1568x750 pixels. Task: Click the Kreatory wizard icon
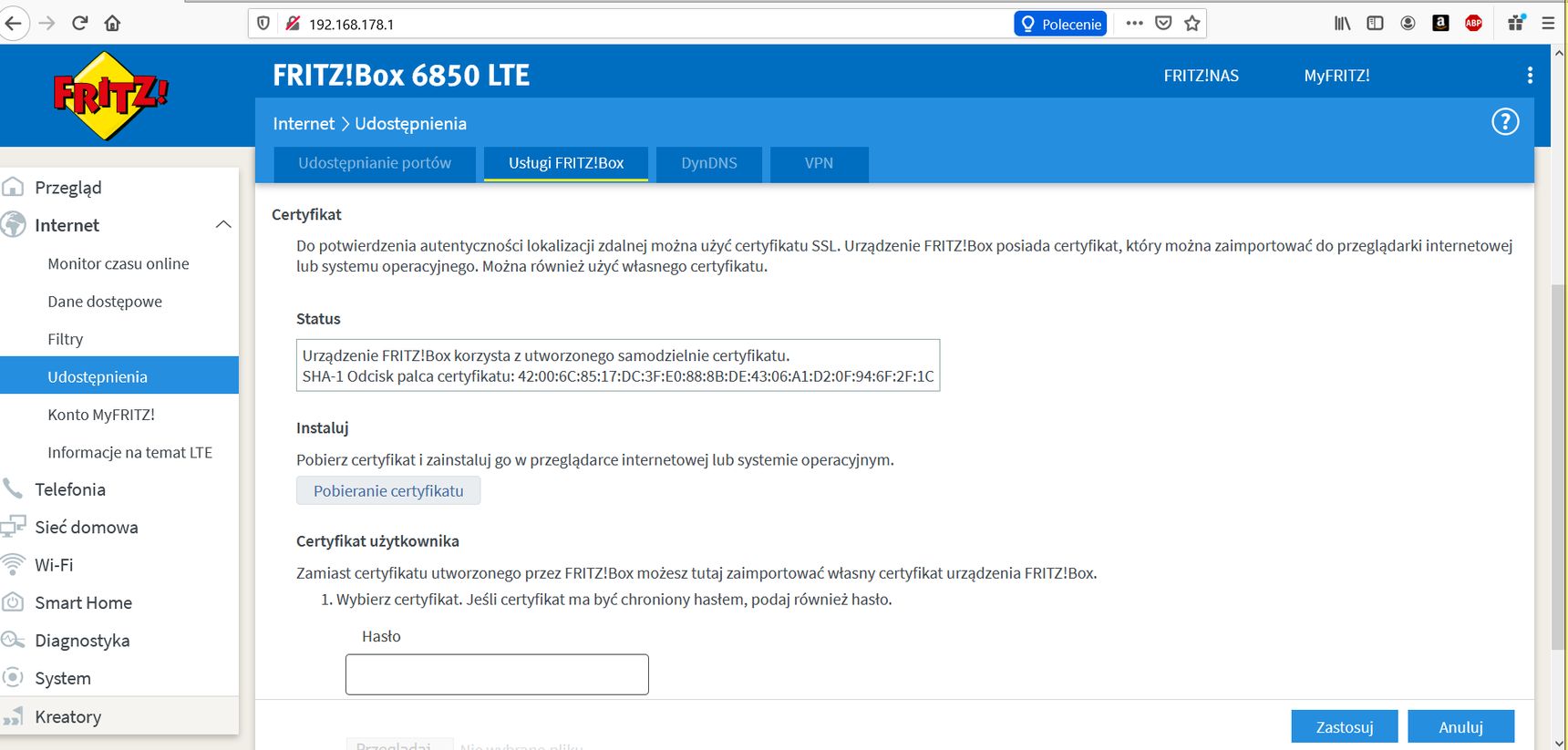click(13, 717)
